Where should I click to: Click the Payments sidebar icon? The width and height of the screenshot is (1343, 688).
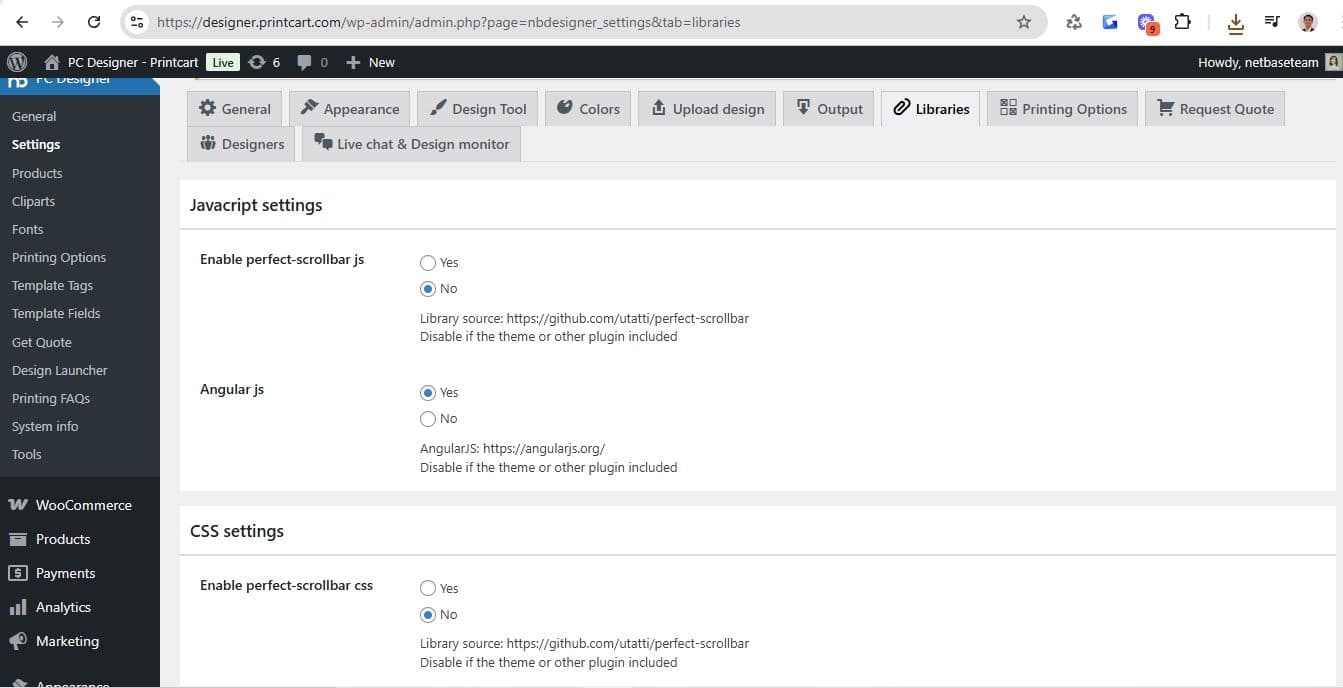[x=18, y=573]
